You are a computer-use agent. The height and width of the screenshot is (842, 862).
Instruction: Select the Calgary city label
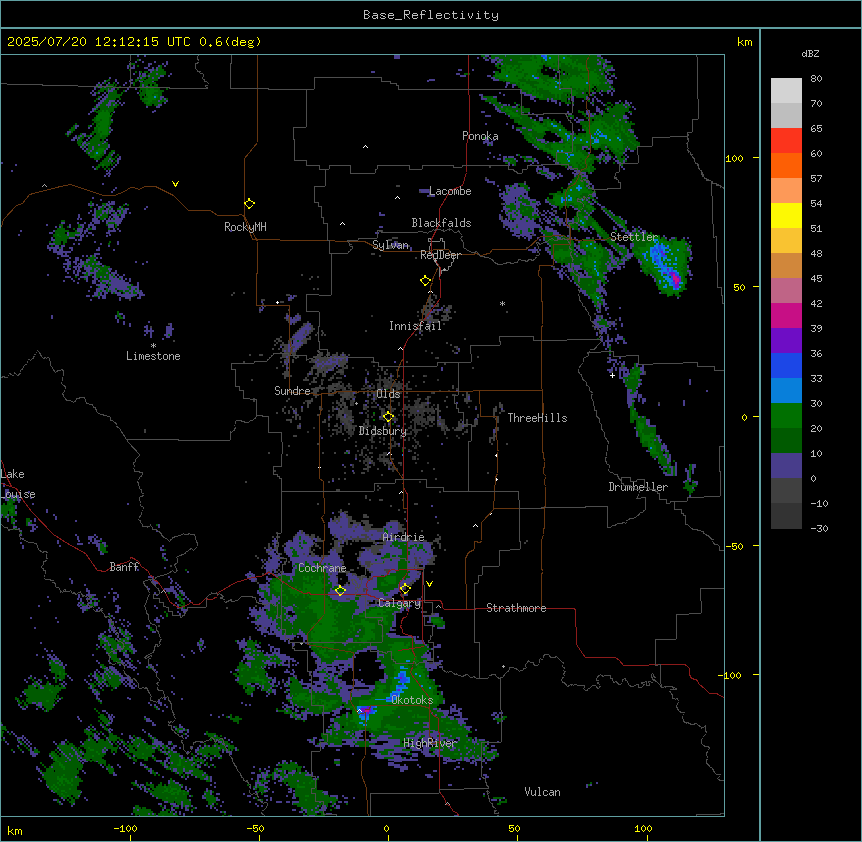point(400,603)
